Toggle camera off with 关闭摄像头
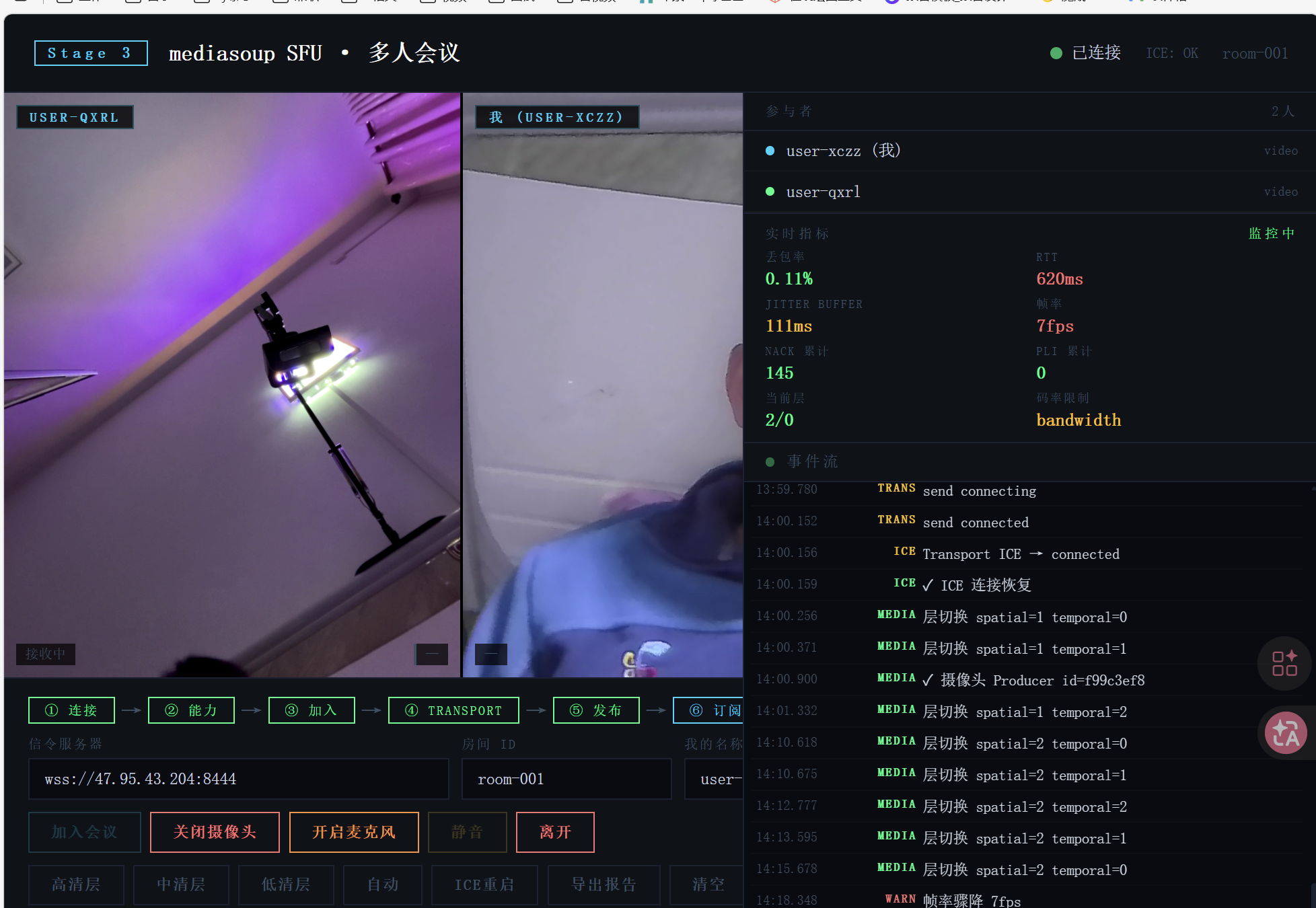Screen dimensions: 1316x908 [215, 832]
